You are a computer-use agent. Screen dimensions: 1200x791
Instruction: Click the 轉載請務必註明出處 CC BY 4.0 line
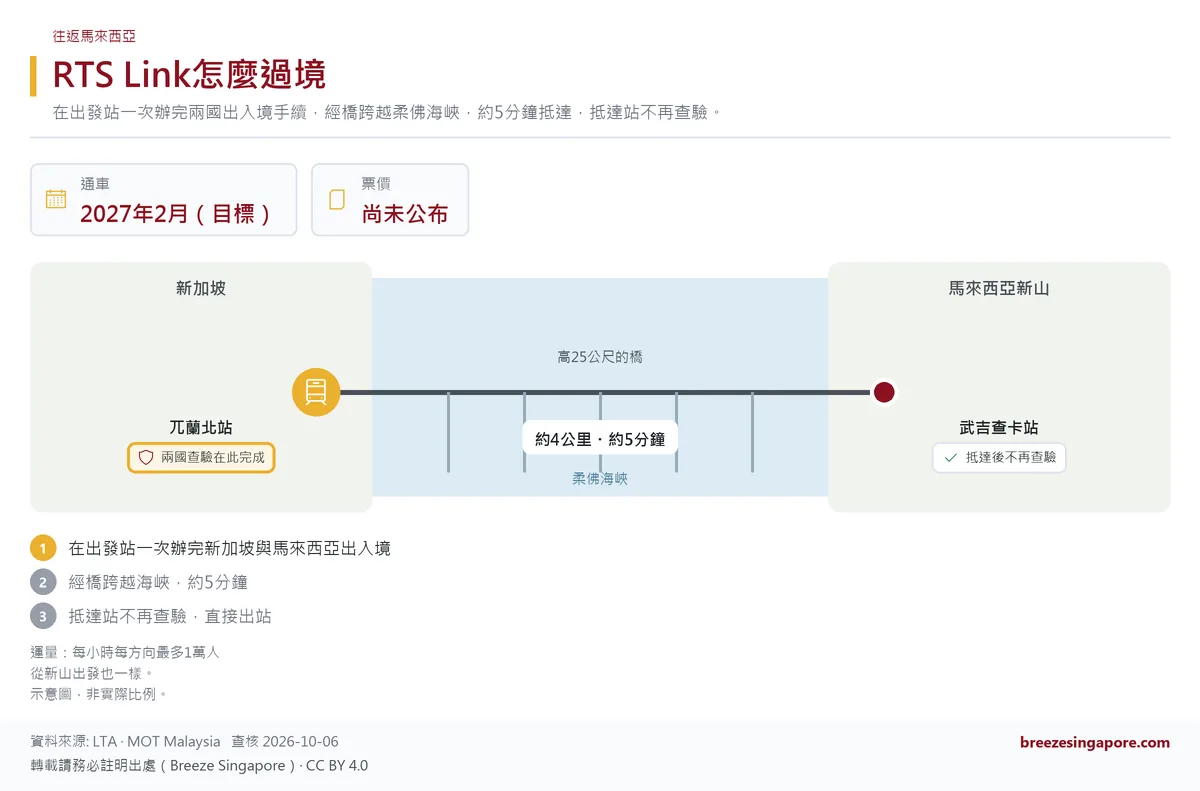[199, 766]
